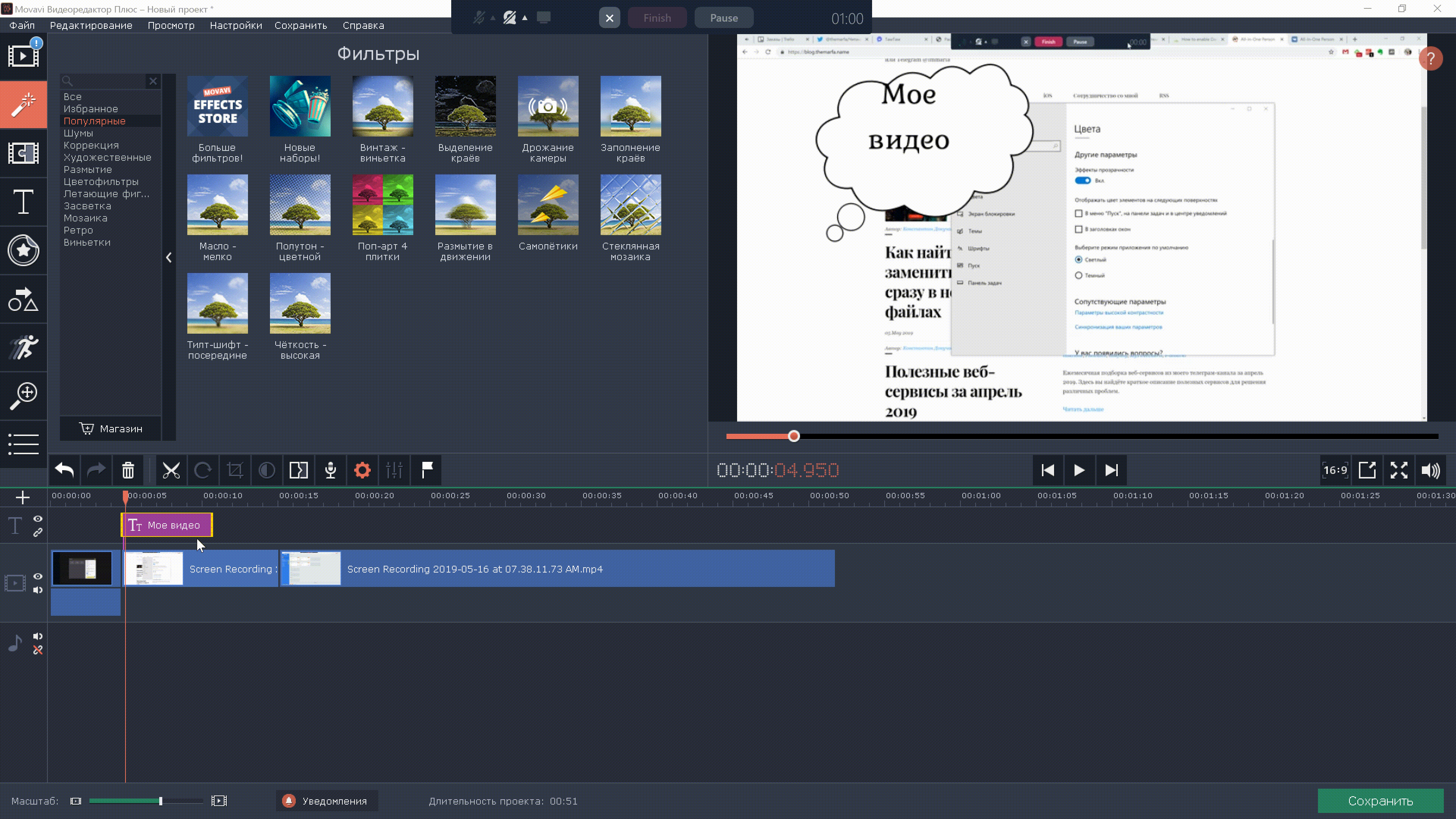Open Crop tool in toolbar
This screenshot has width=1456, height=819.
coord(235,470)
